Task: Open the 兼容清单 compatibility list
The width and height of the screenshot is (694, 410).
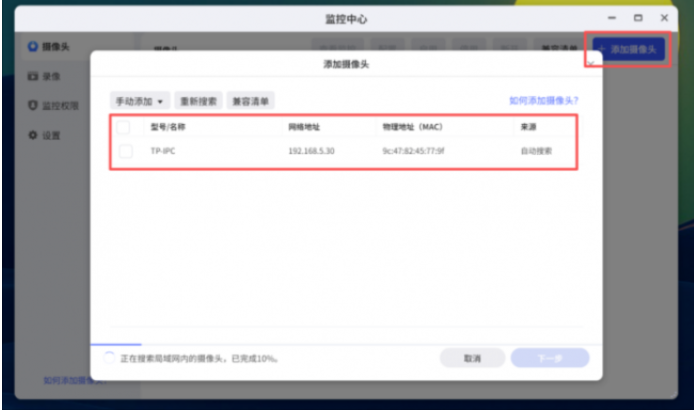Action: pyautogui.click(x=250, y=101)
